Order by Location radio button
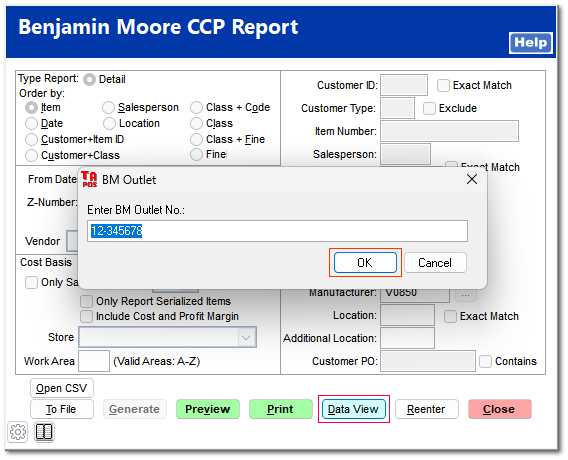This screenshot has width=568, height=460. click(109, 124)
